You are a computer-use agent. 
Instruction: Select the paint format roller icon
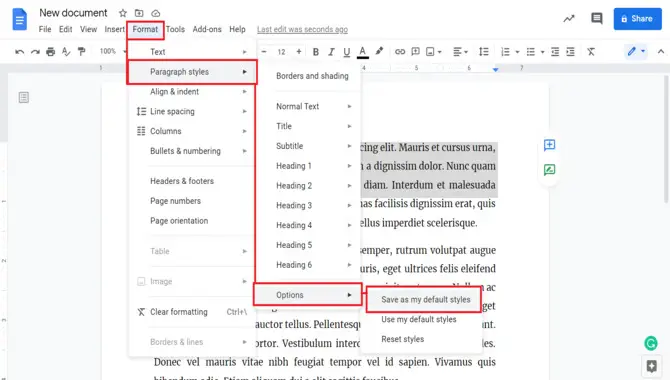pyautogui.click(x=81, y=52)
